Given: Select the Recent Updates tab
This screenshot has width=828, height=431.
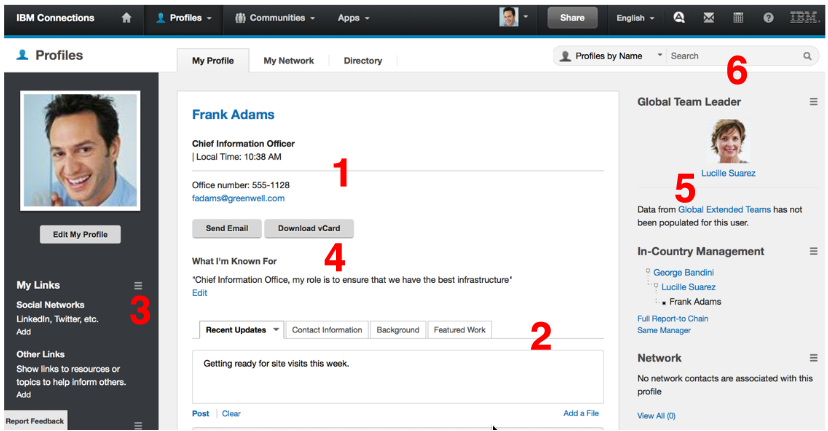Looking at the screenshot, I should (x=236, y=330).
